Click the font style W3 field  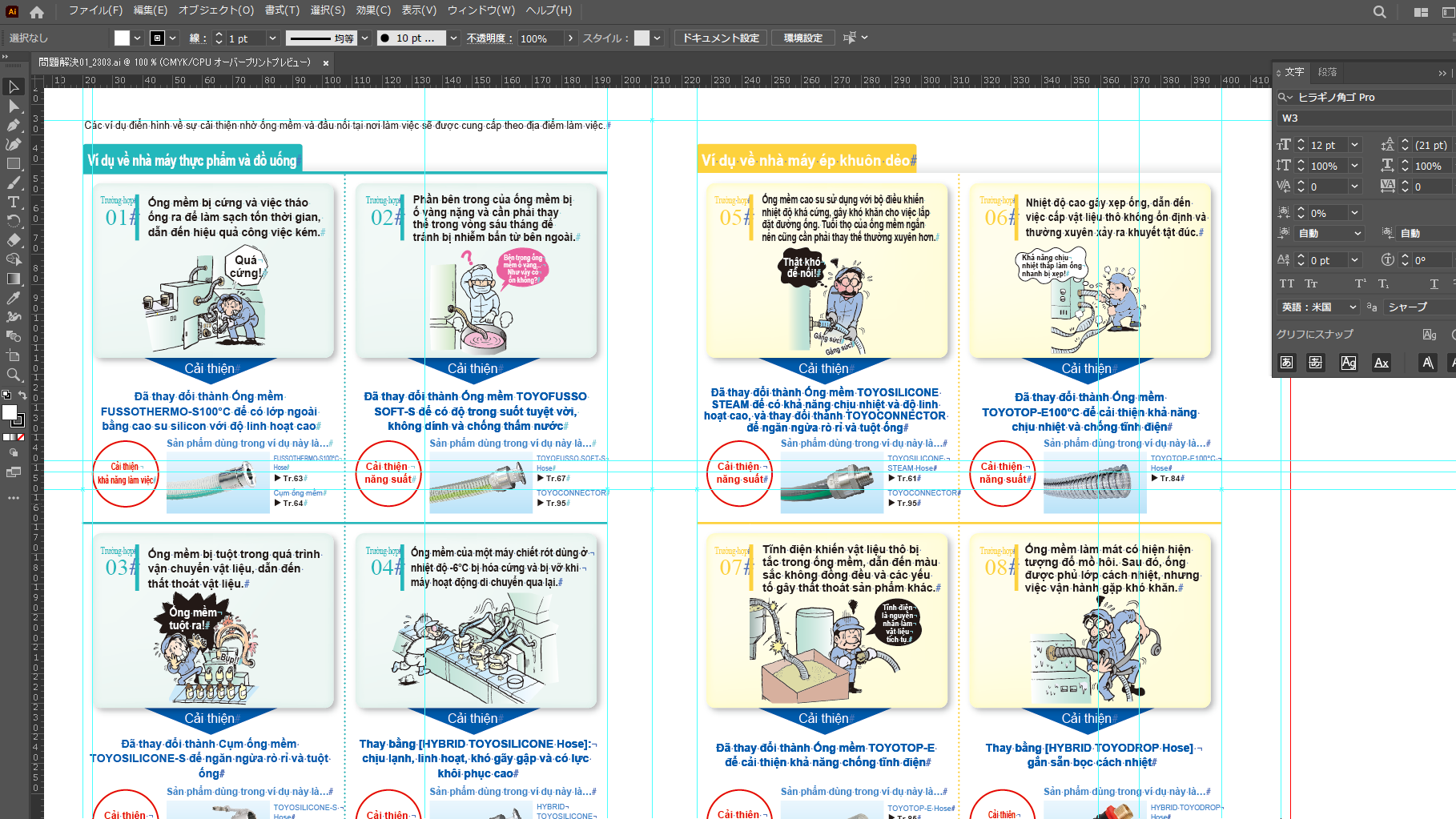pos(1366,118)
